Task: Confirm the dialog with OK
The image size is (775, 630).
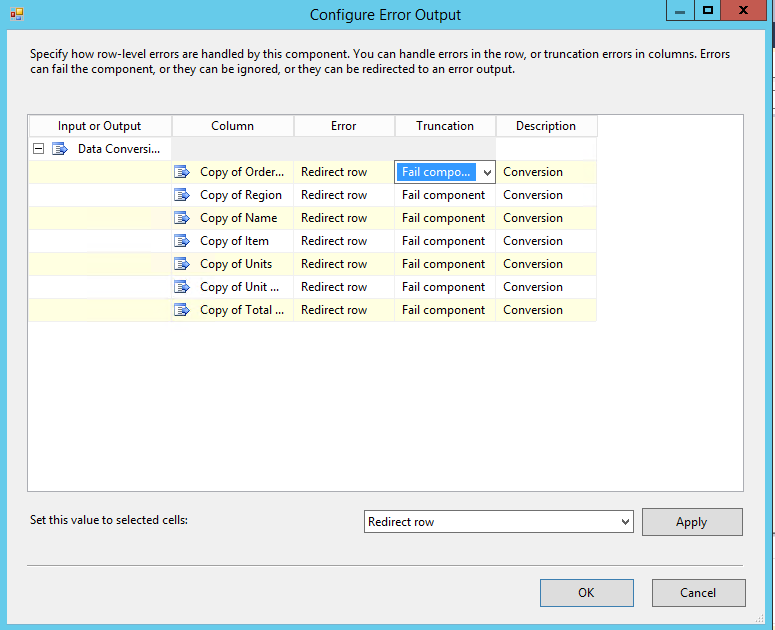Action: click(586, 593)
